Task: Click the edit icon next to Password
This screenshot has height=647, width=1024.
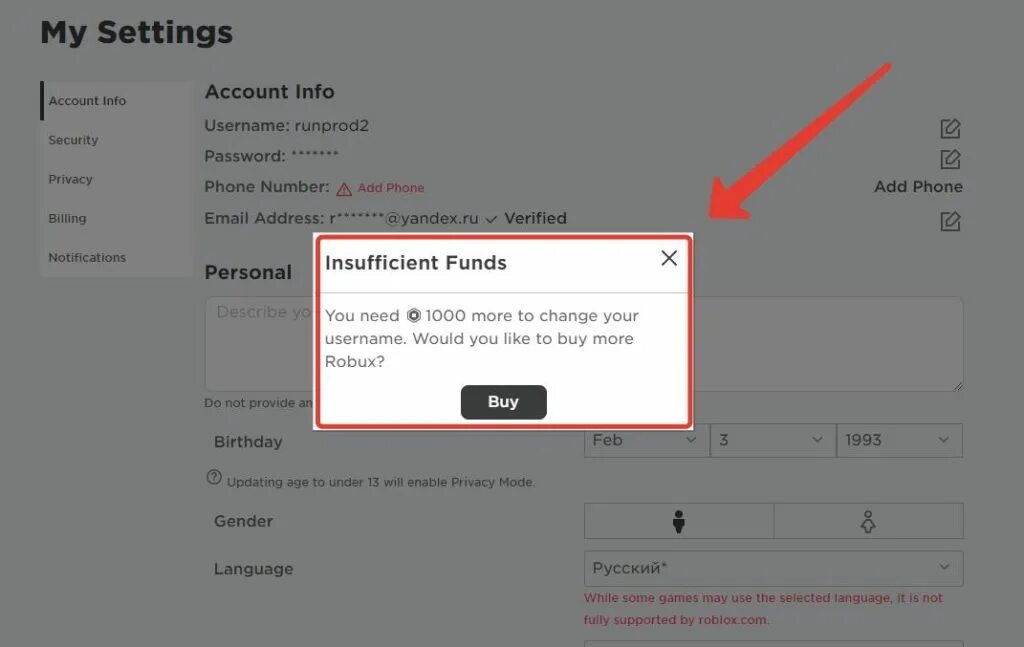Action: (x=950, y=159)
